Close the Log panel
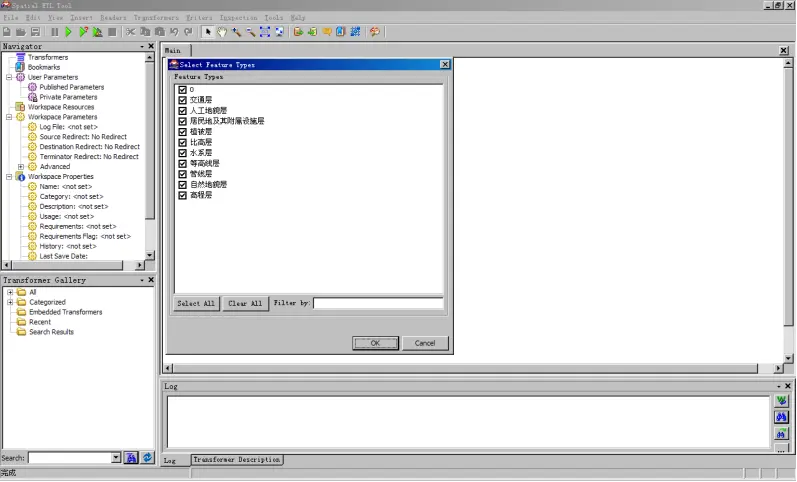The image size is (797, 482). click(x=788, y=386)
